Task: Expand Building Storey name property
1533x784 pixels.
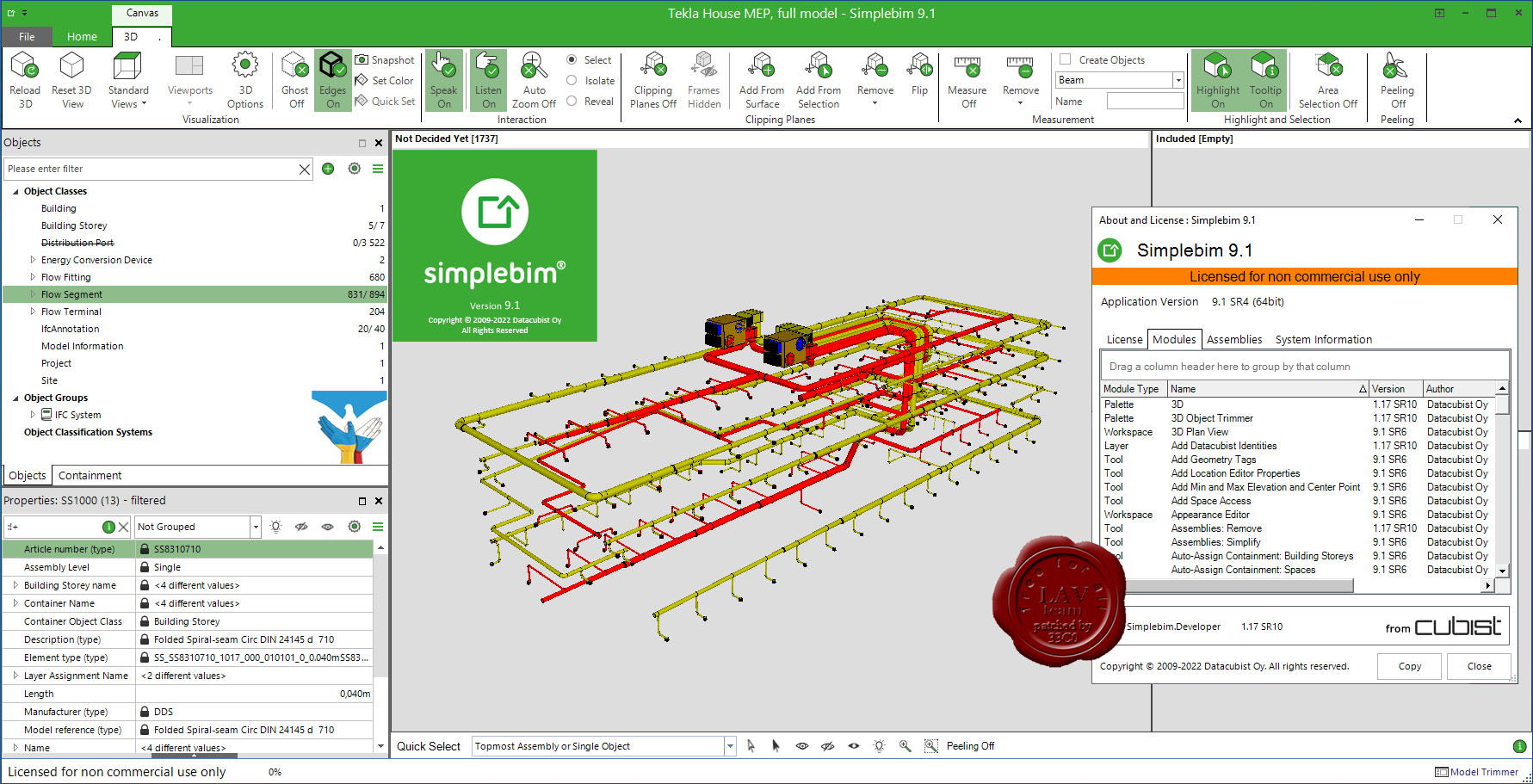Action: pos(15,585)
